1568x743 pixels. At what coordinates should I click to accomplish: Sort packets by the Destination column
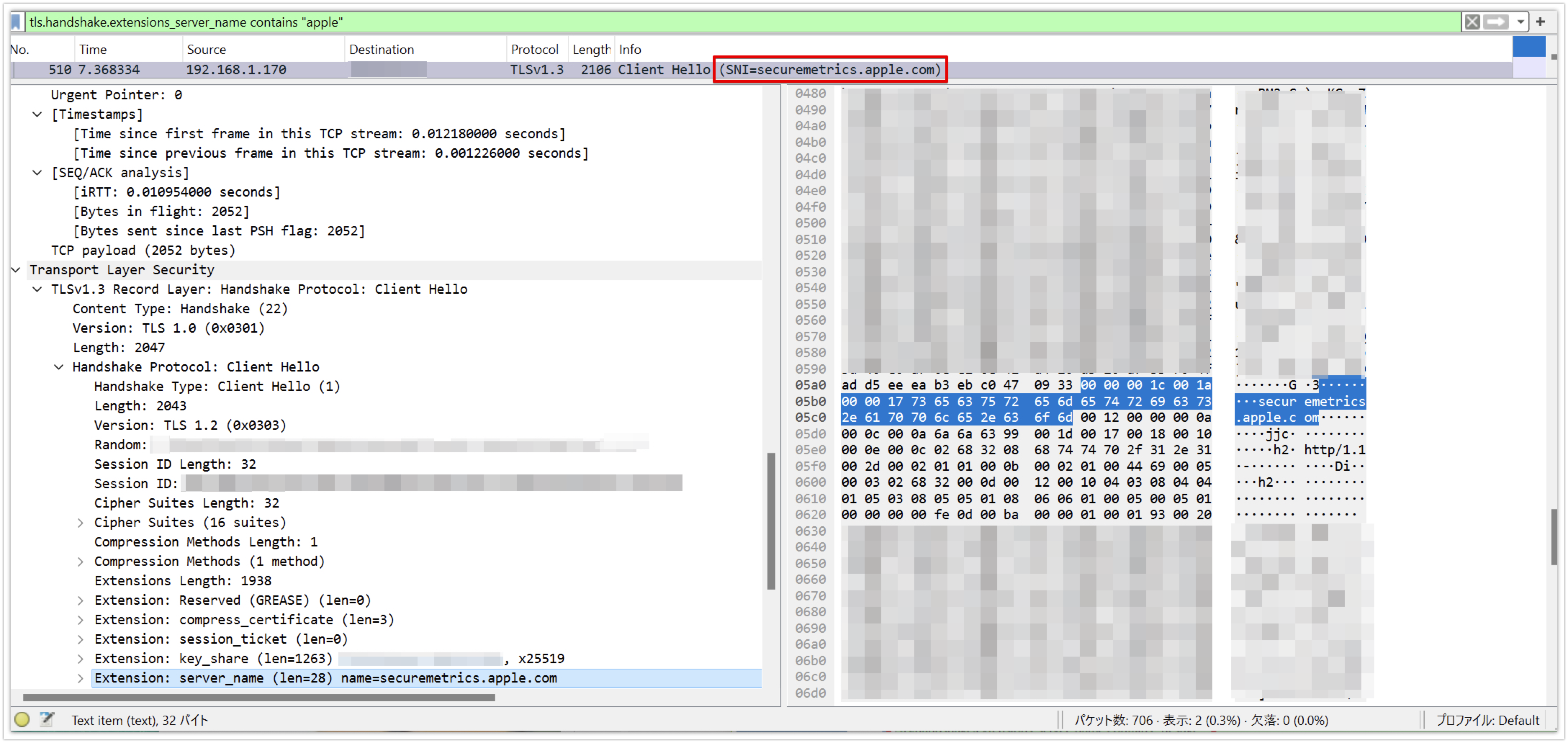(x=425, y=49)
